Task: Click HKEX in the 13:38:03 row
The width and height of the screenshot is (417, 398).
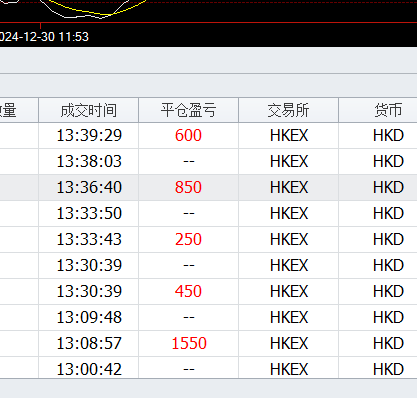Action: (x=289, y=161)
